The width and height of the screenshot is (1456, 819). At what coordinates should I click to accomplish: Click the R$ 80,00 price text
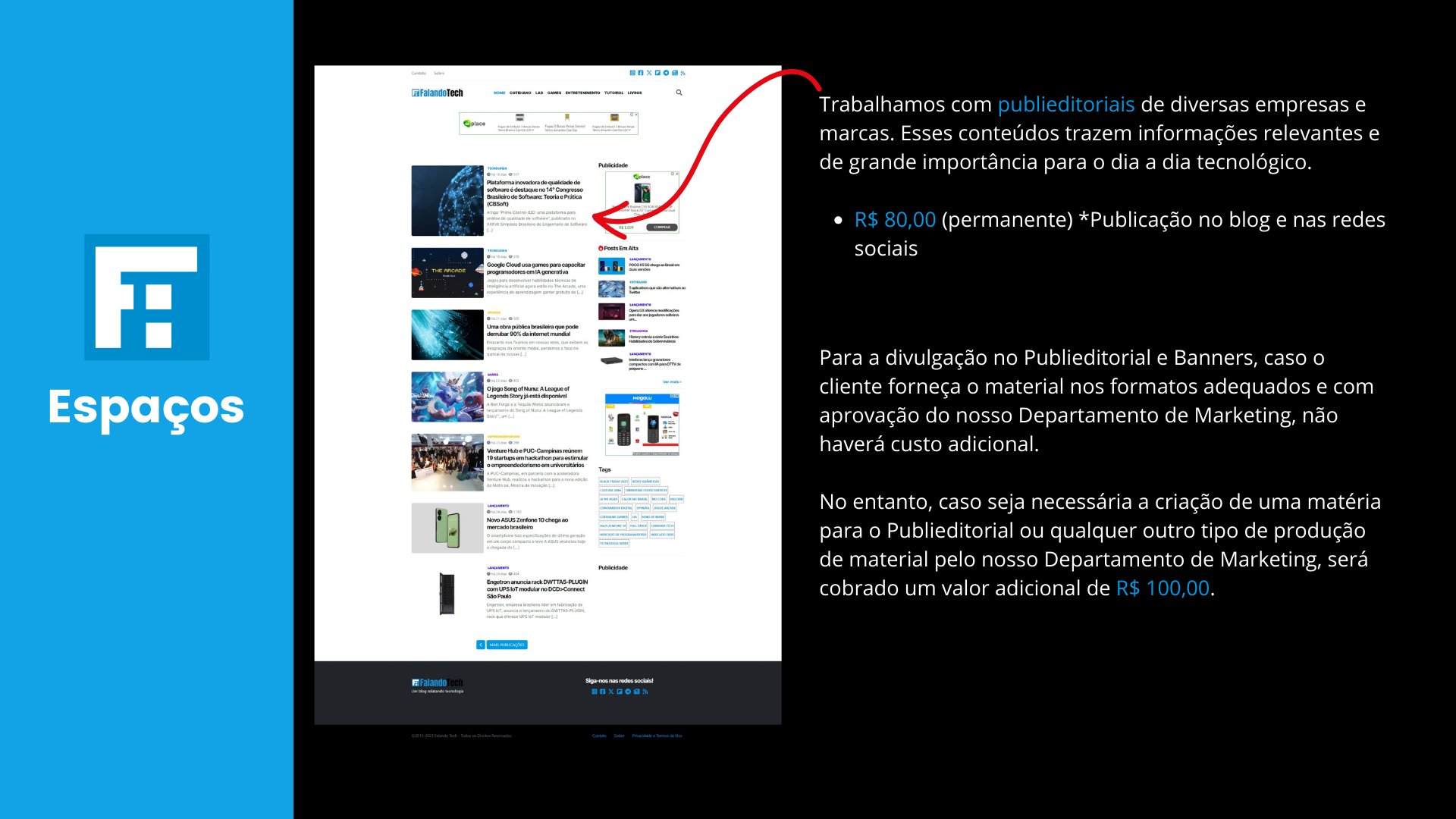tap(895, 220)
